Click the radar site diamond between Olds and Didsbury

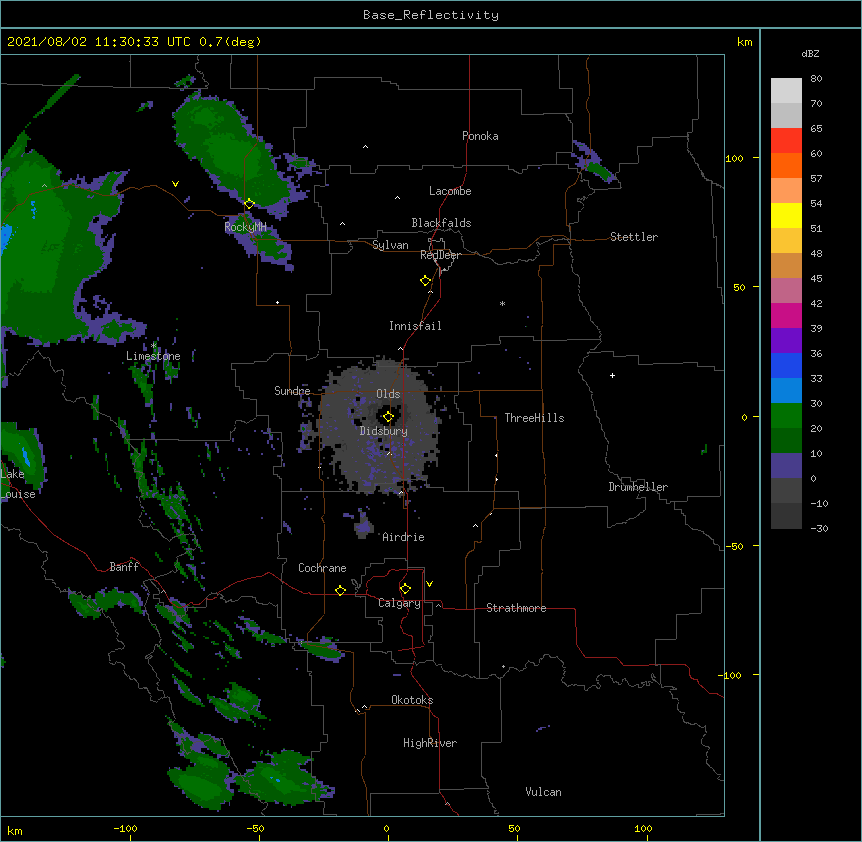coord(388,417)
